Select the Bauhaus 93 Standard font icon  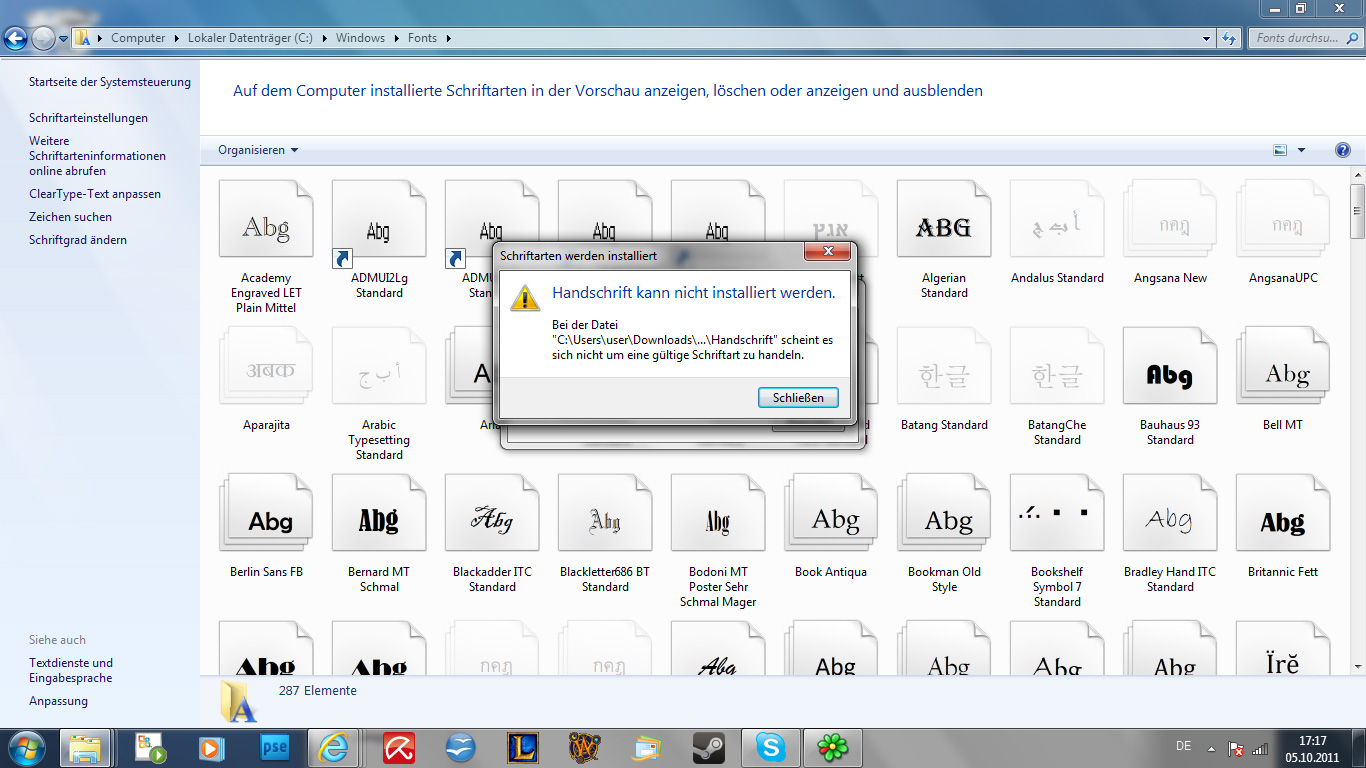tap(1170, 375)
